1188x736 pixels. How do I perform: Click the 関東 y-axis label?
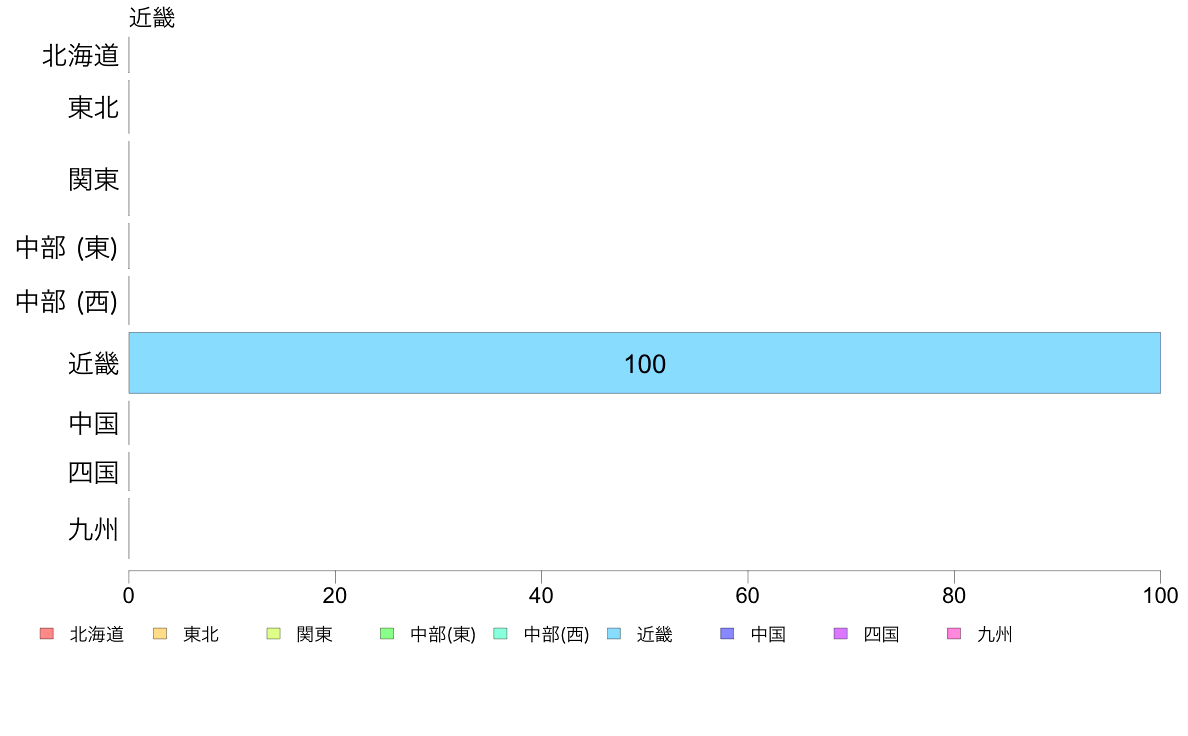(93, 180)
